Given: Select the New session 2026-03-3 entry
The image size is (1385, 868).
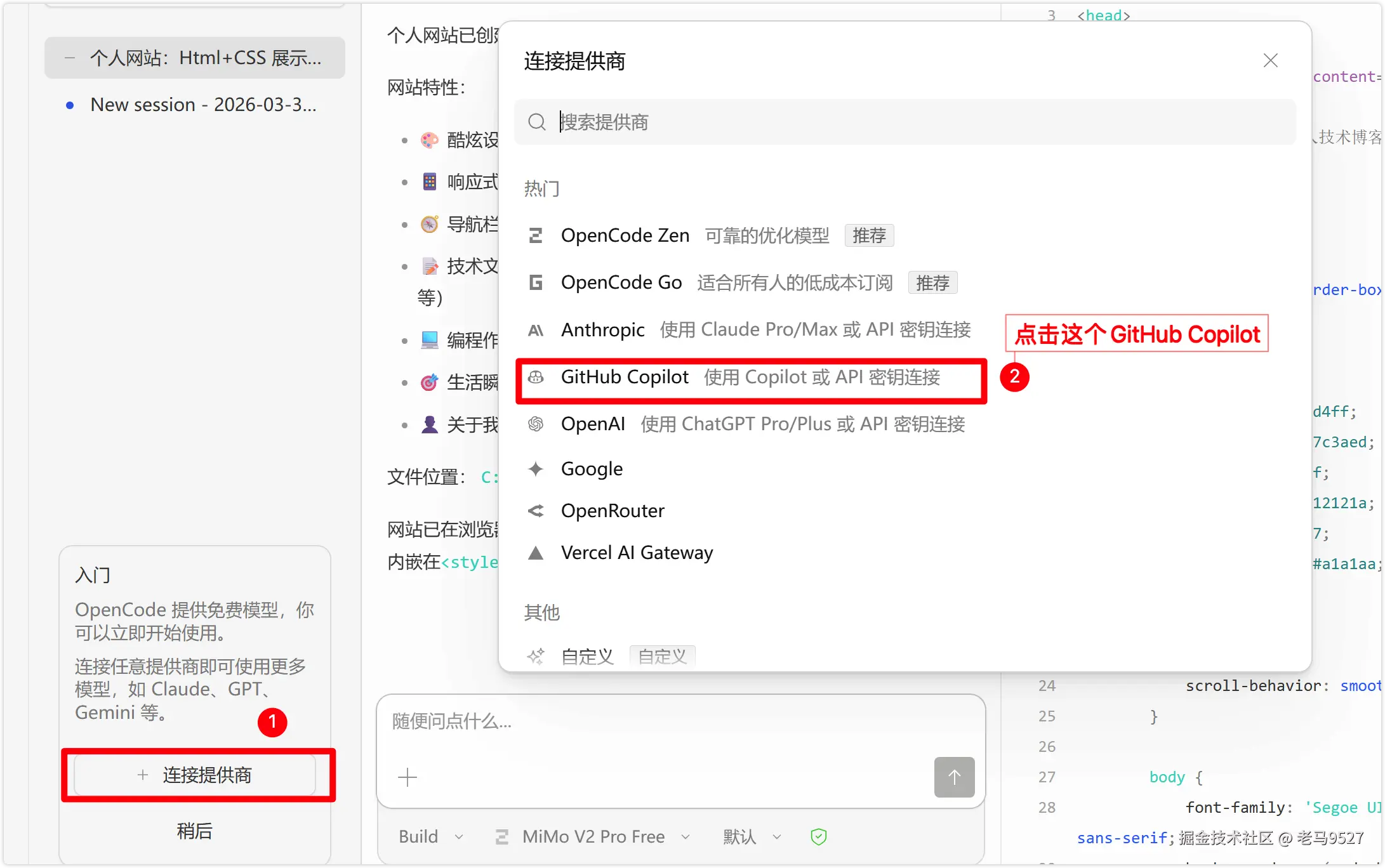Looking at the screenshot, I should point(202,105).
